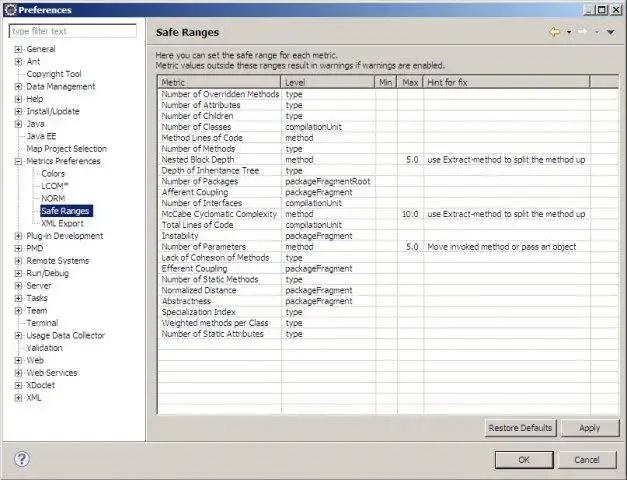Click the Min column header

(385, 82)
